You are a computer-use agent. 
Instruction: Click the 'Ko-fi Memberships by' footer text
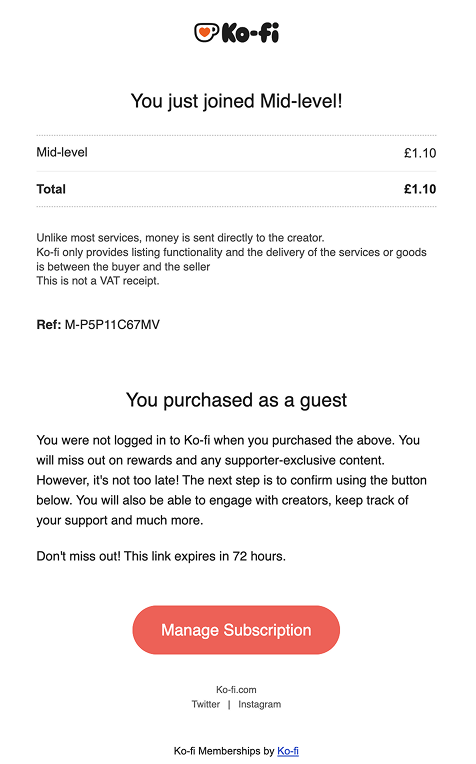click(224, 751)
